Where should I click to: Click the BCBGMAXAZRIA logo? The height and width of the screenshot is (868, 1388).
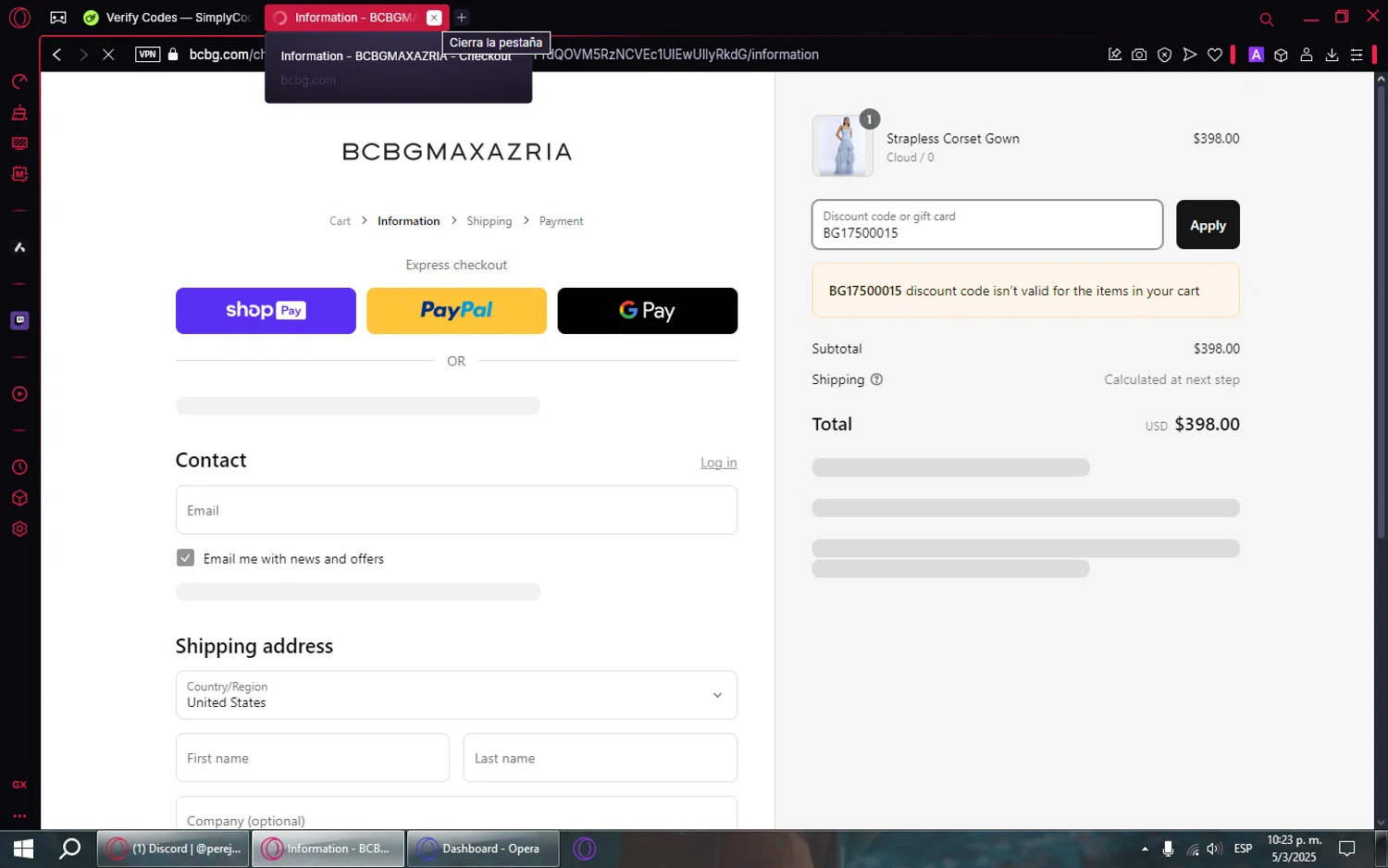pos(456,152)
